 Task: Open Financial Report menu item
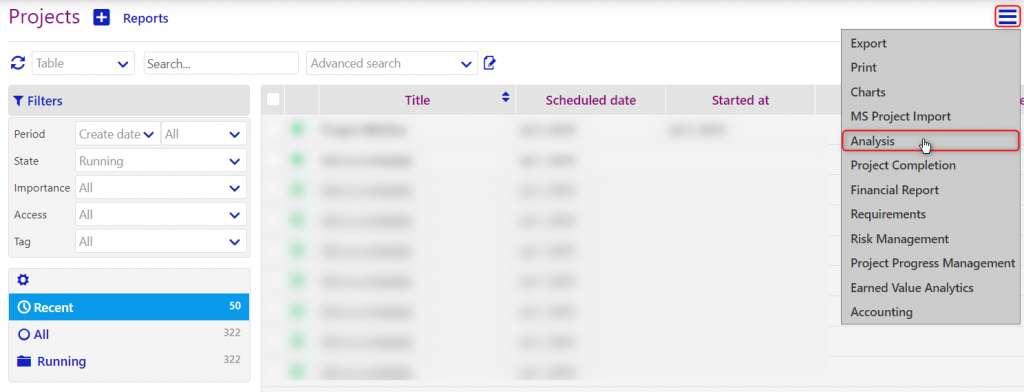(930, 190)
